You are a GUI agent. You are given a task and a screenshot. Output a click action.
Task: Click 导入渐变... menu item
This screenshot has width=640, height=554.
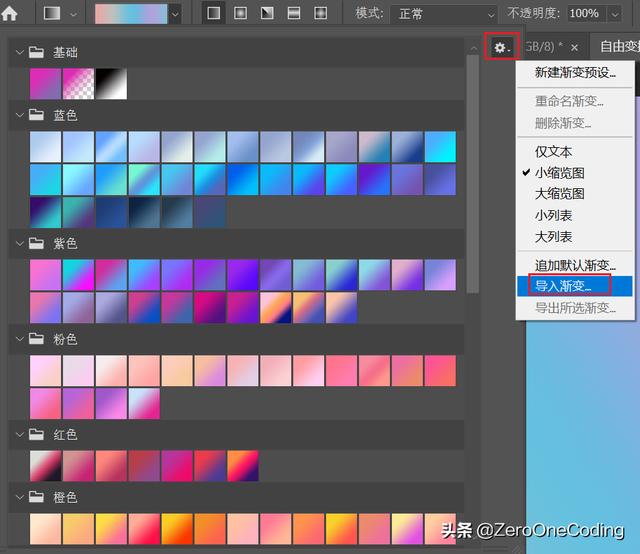click(563, 286)
